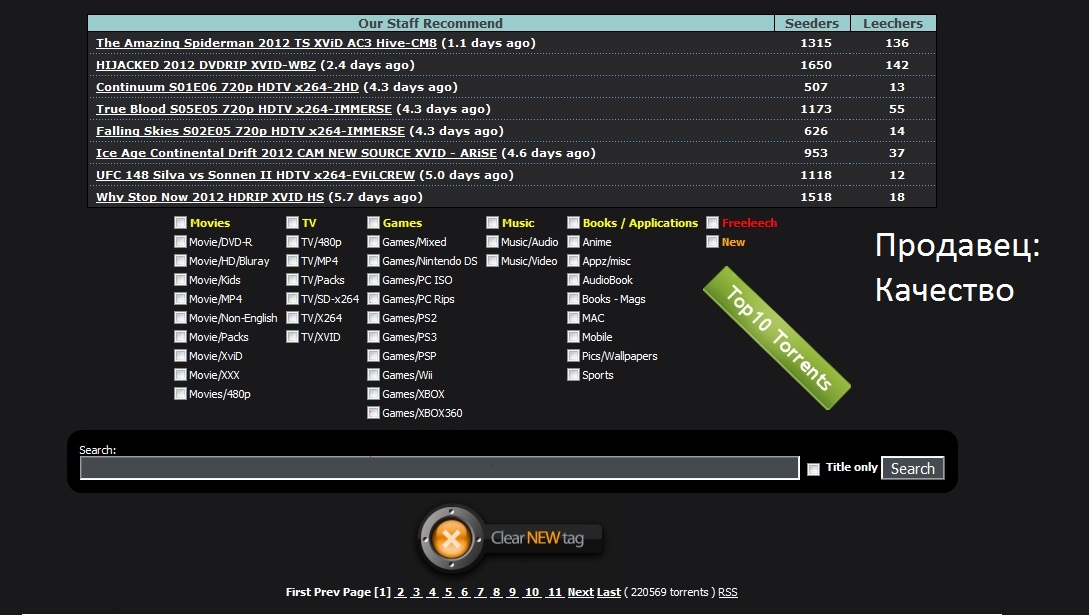Image resolution: width=1089 pixels, height=615 pixels.
Task: Enable the TV/MP4 checkbox
Action: (292, 261)
